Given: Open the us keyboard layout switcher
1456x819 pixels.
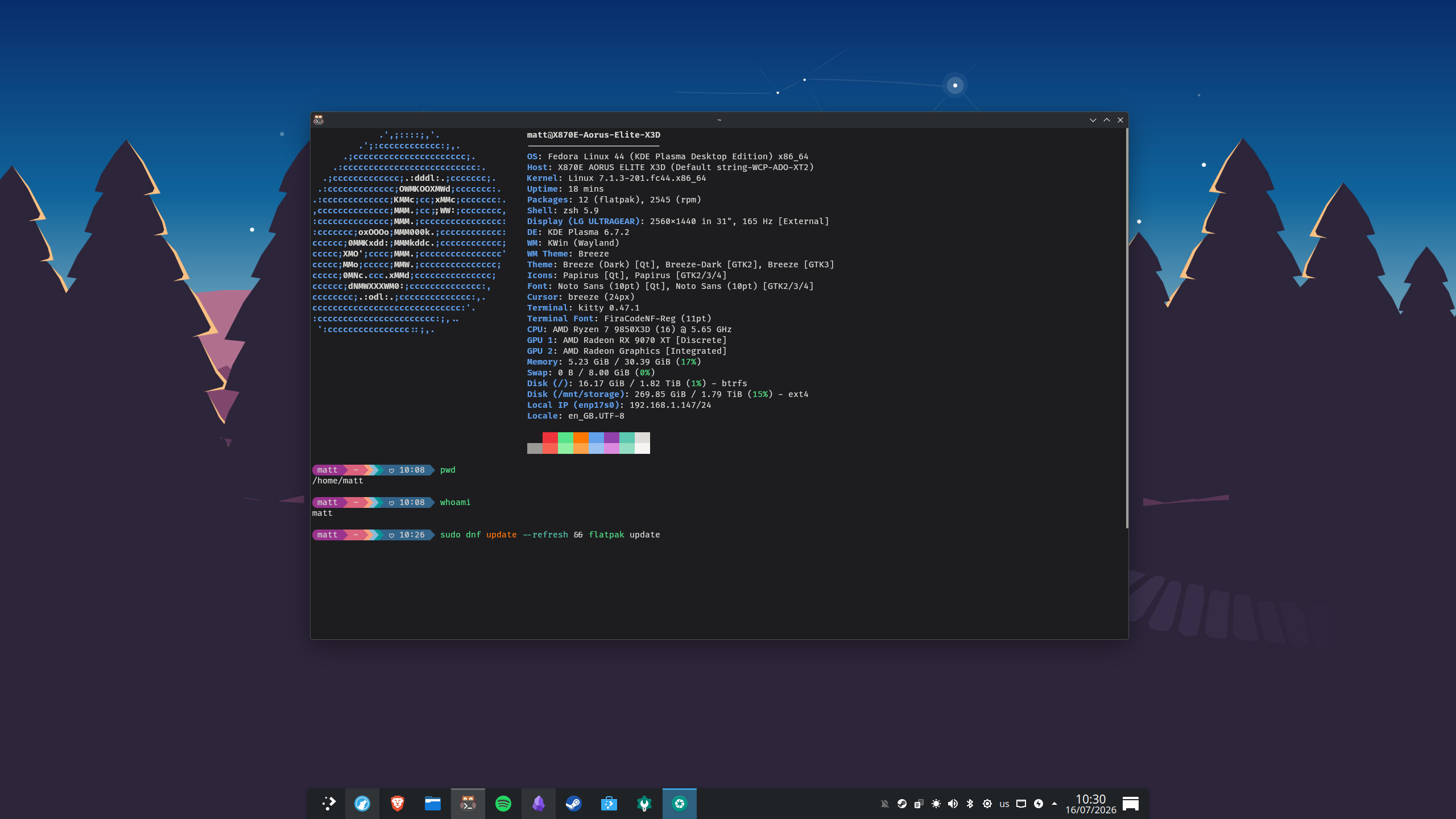Looking at the screenshot, I should (x=1004, y=804).
